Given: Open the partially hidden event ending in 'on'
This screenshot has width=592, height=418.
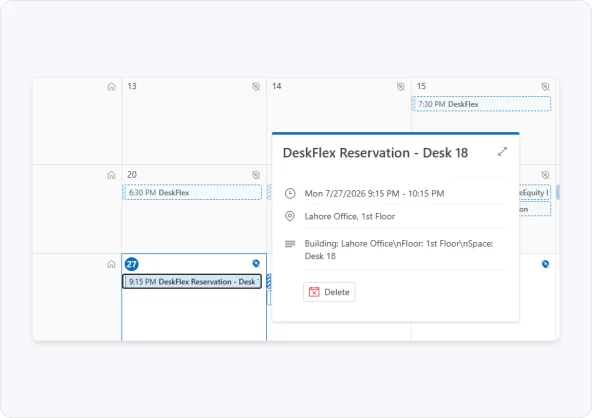Looking at the screenshot, I should coord(535,209).
